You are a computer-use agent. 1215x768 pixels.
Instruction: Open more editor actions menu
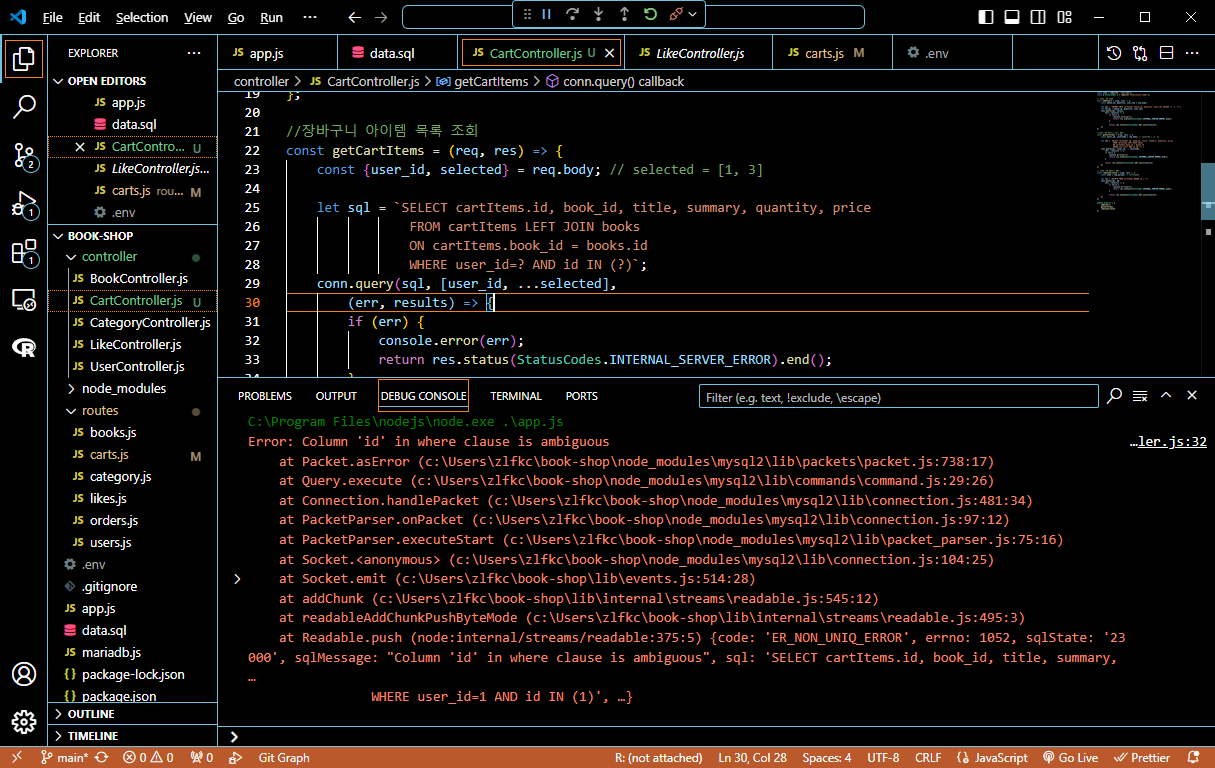coord(1192,53)
